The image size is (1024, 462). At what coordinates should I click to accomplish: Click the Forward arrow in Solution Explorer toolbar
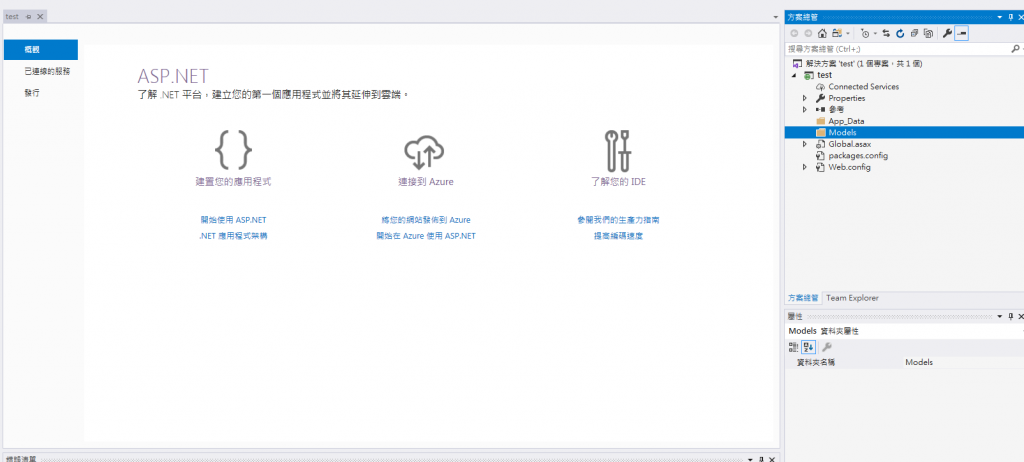tap(808, 33)
